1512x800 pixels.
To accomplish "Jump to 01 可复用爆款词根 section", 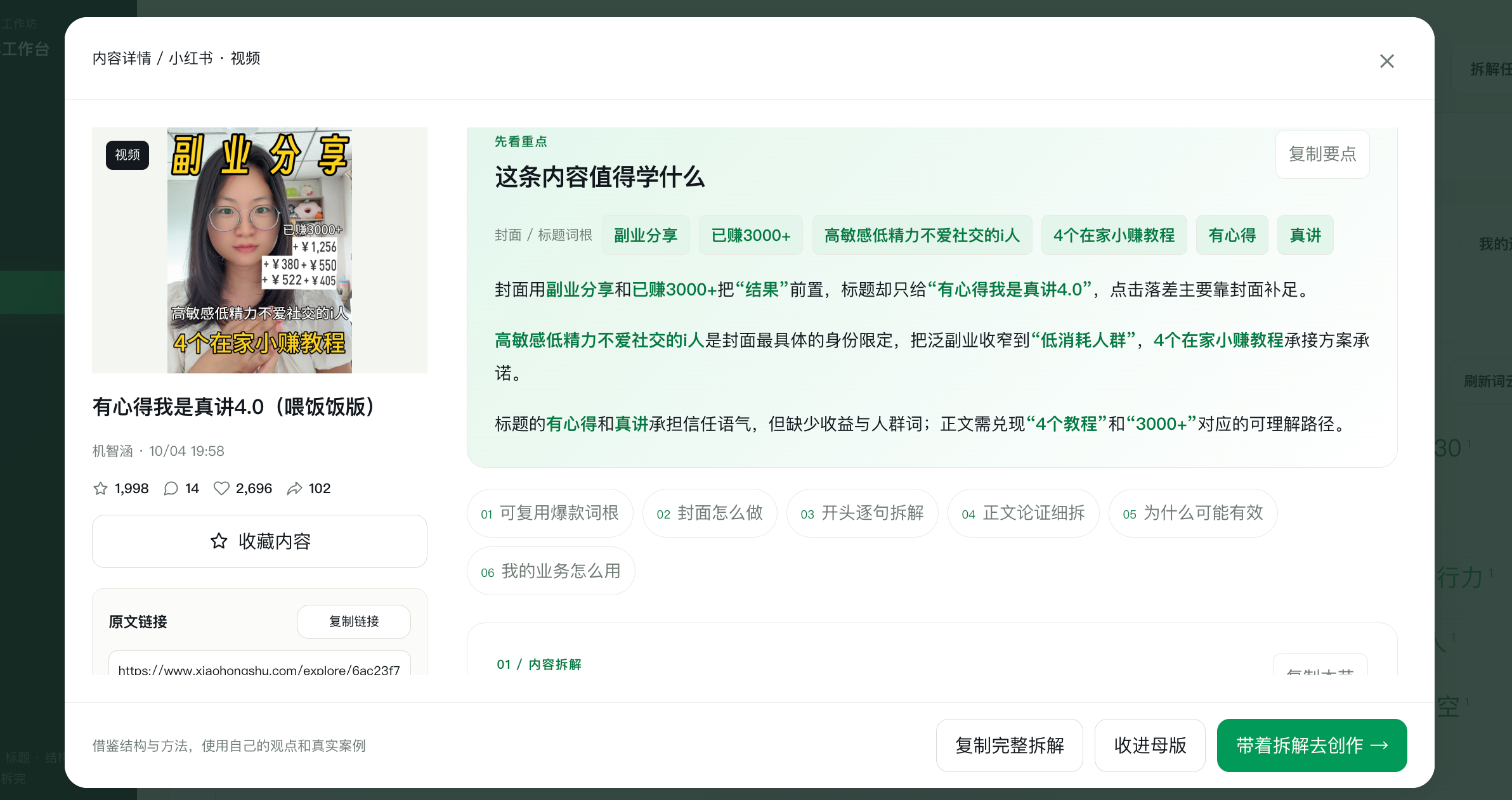I will [x=550, y=513].
